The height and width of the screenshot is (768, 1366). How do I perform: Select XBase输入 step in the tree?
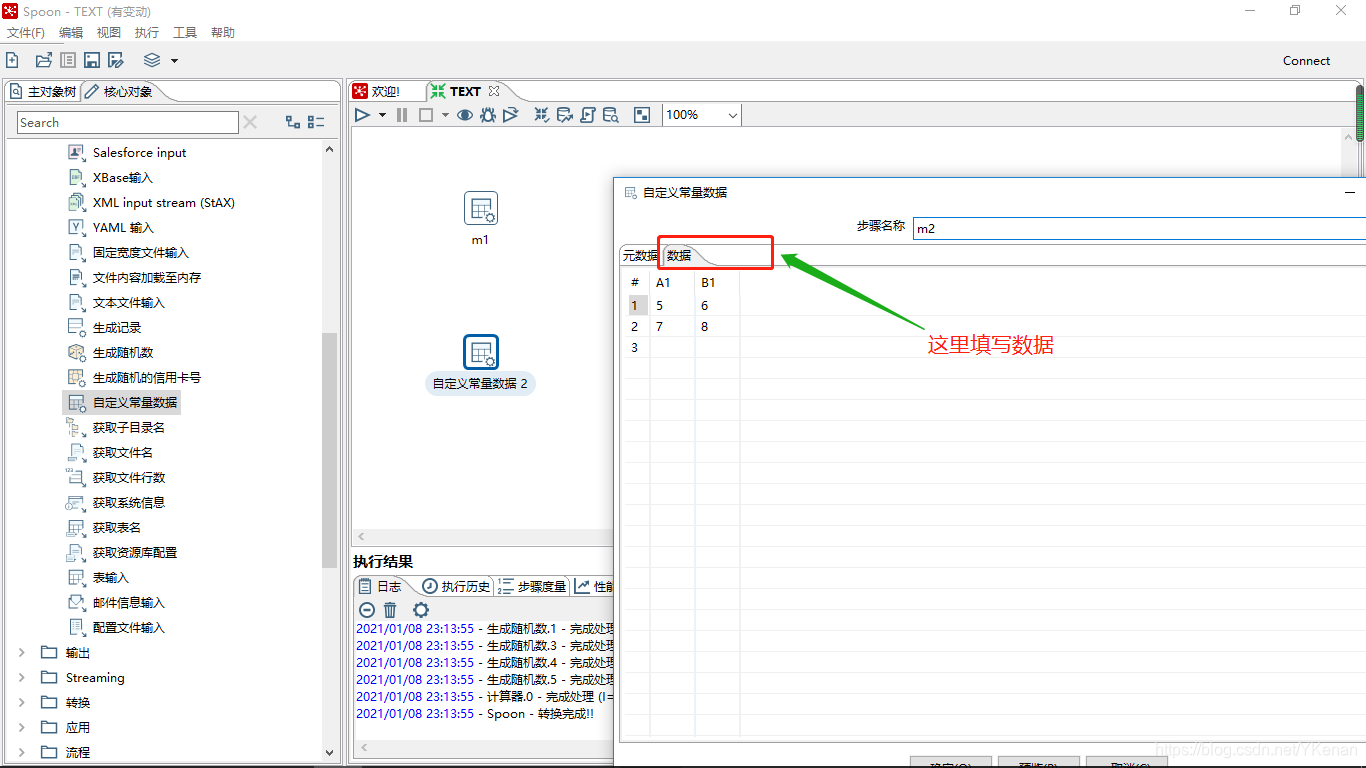point(123,177)
